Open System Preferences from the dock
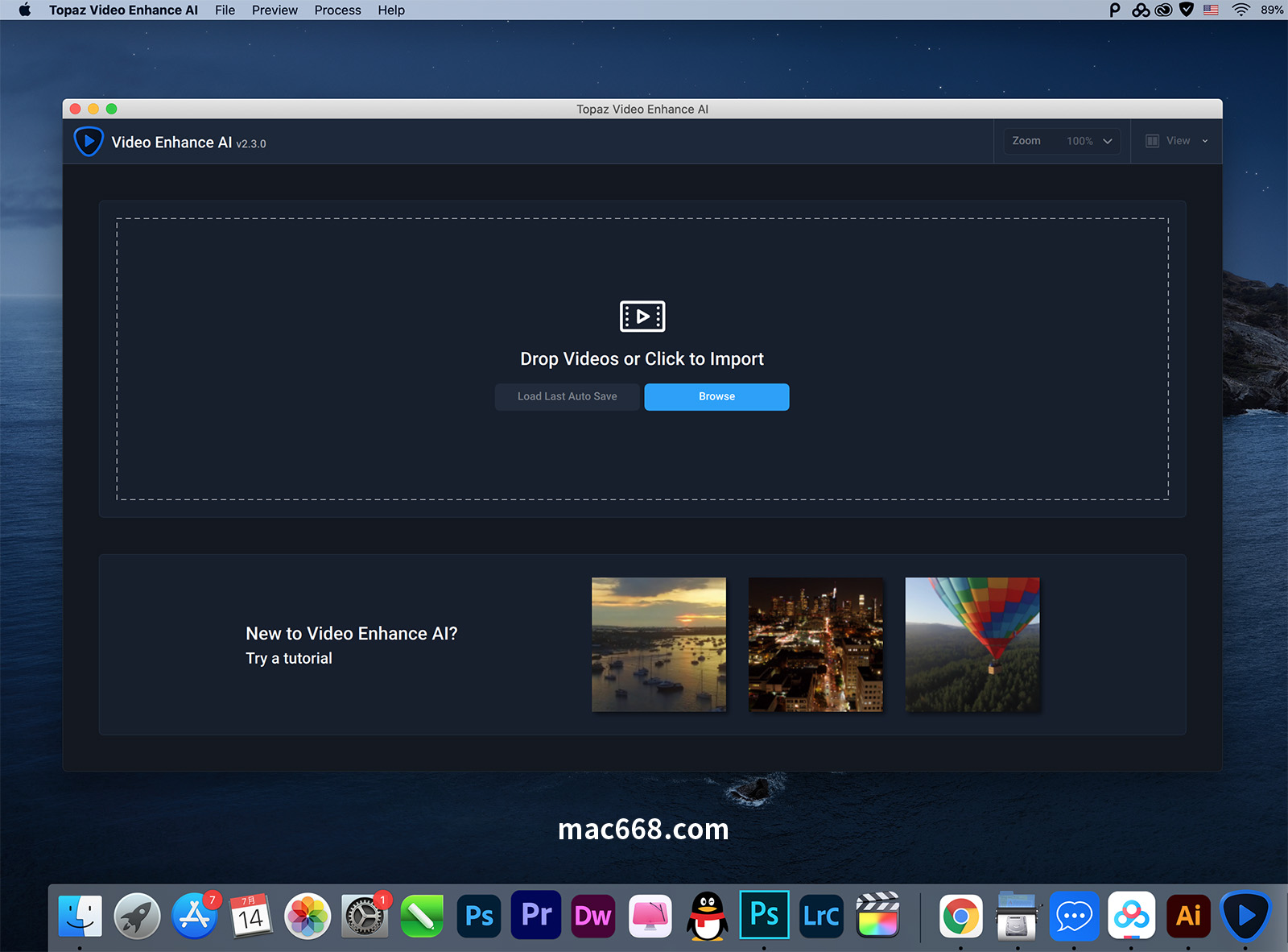 [365, 916]
